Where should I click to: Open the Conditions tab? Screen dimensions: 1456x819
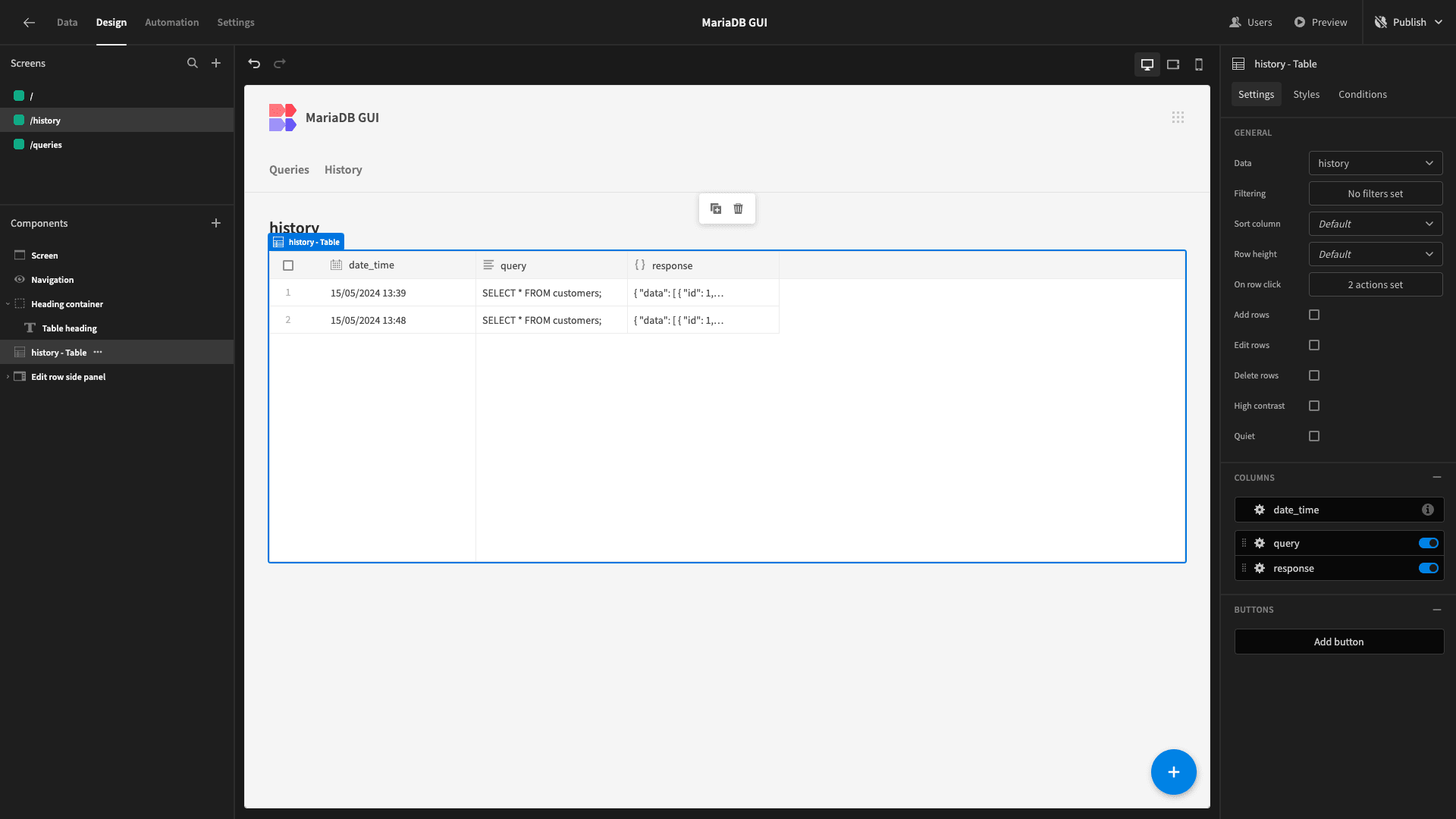(1363, 94)
